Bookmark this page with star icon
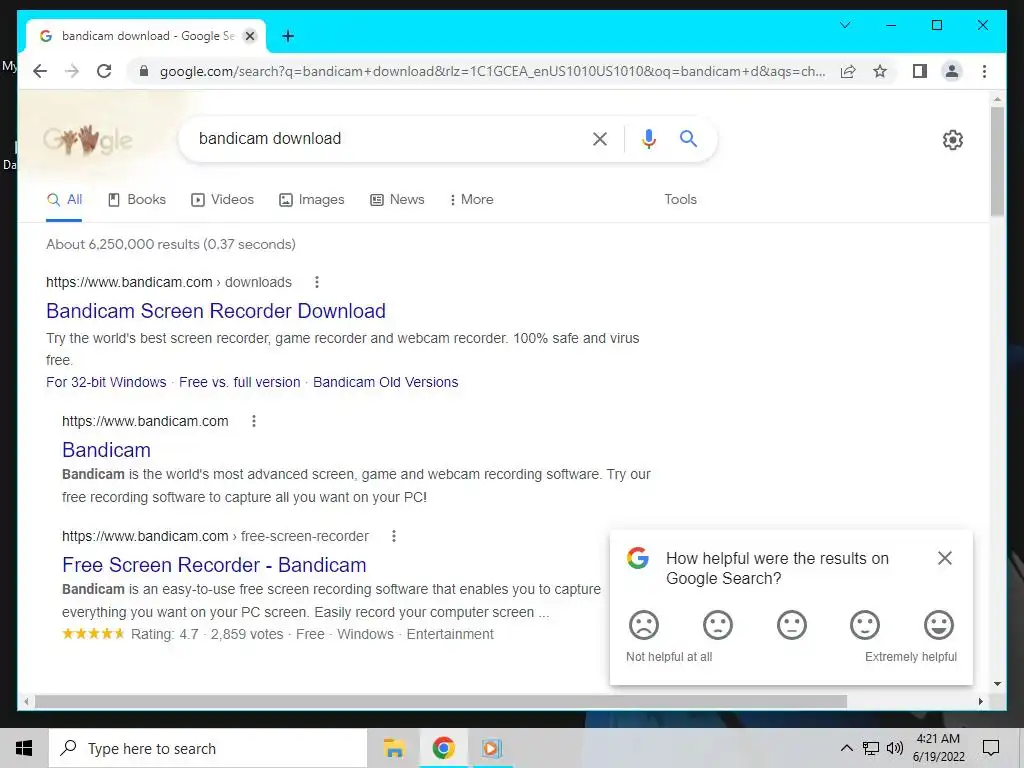Image resolution: width=1024 pixels, height=768 pixels. coord(880,71)
